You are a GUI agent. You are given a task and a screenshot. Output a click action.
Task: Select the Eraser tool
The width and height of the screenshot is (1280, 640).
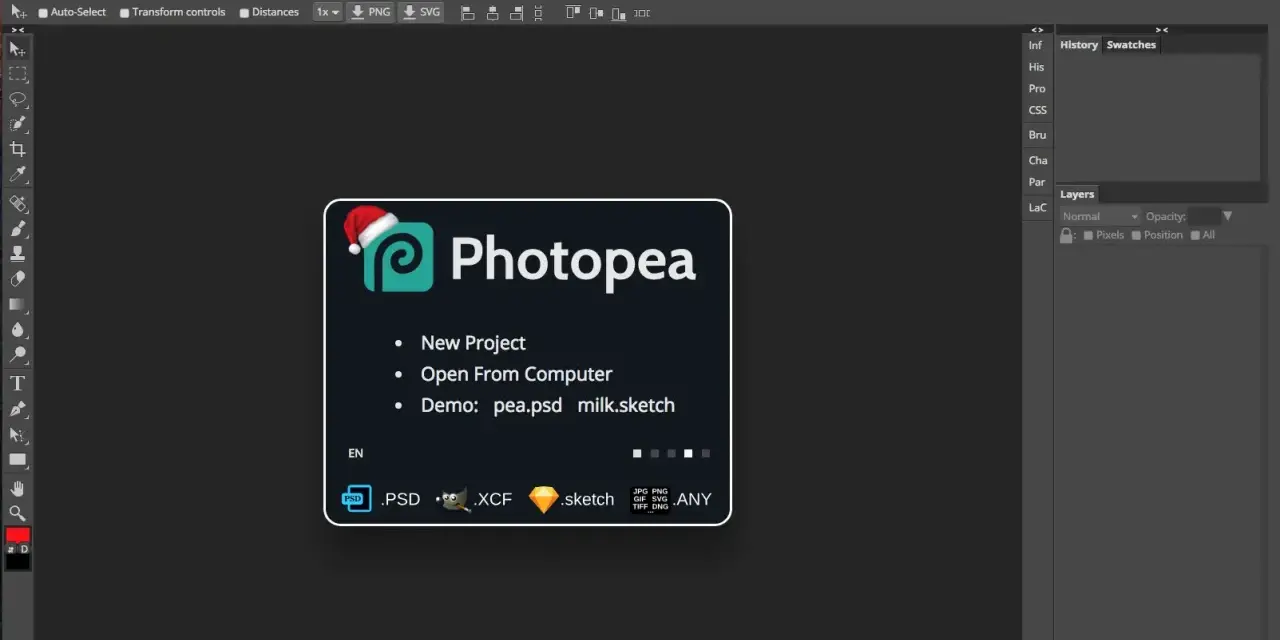tap(17, 279)
